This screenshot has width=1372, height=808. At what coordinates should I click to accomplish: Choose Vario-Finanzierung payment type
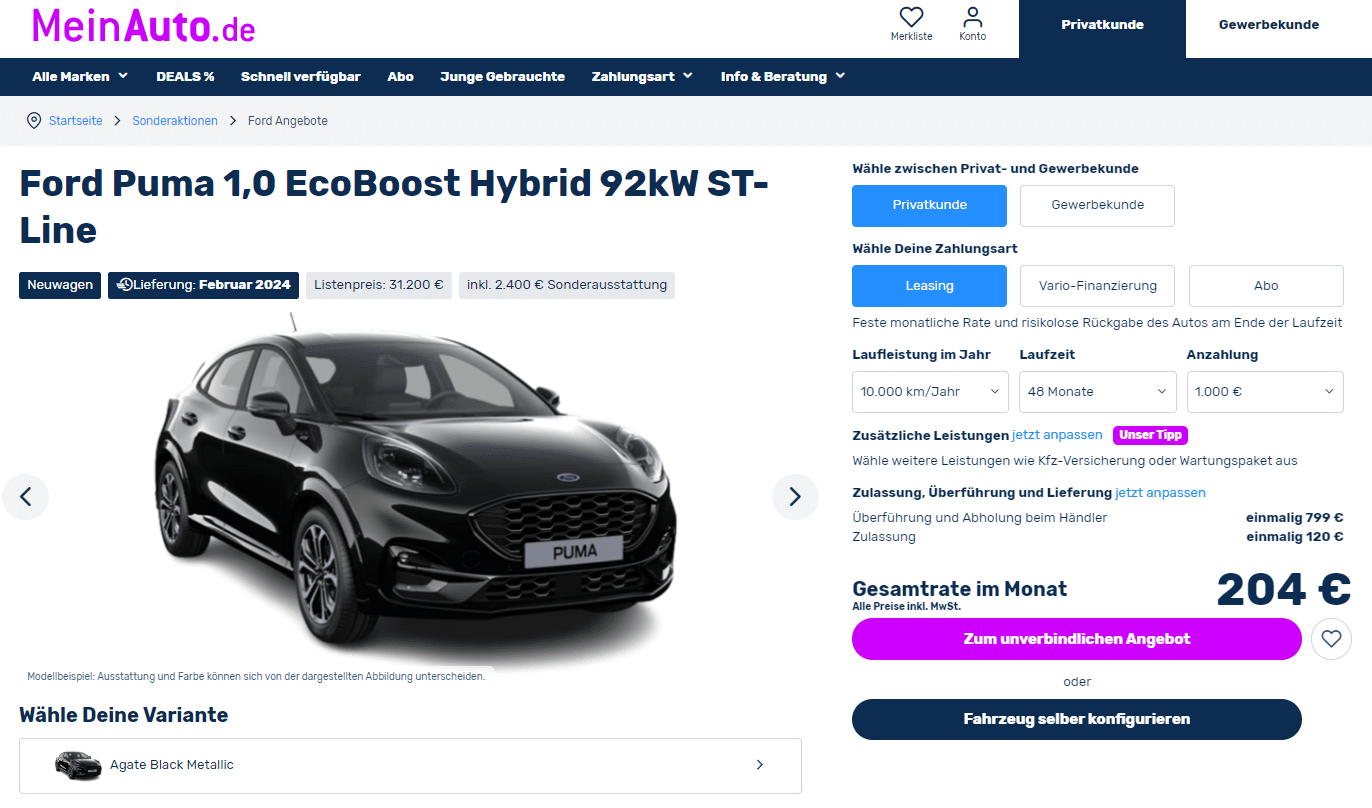1097,286
